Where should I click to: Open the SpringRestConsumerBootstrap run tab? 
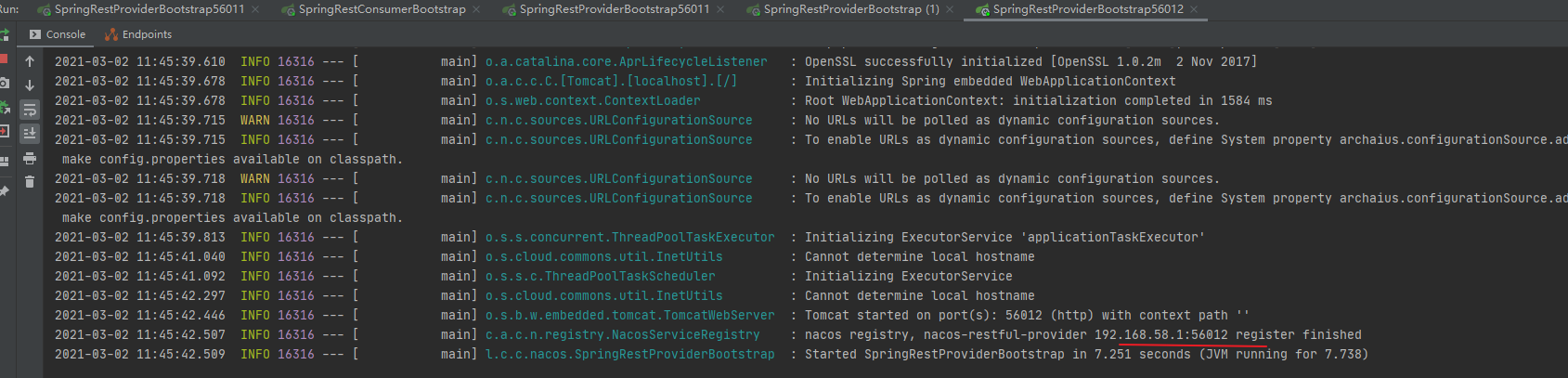pyautogui.click(x=382, y=9)
